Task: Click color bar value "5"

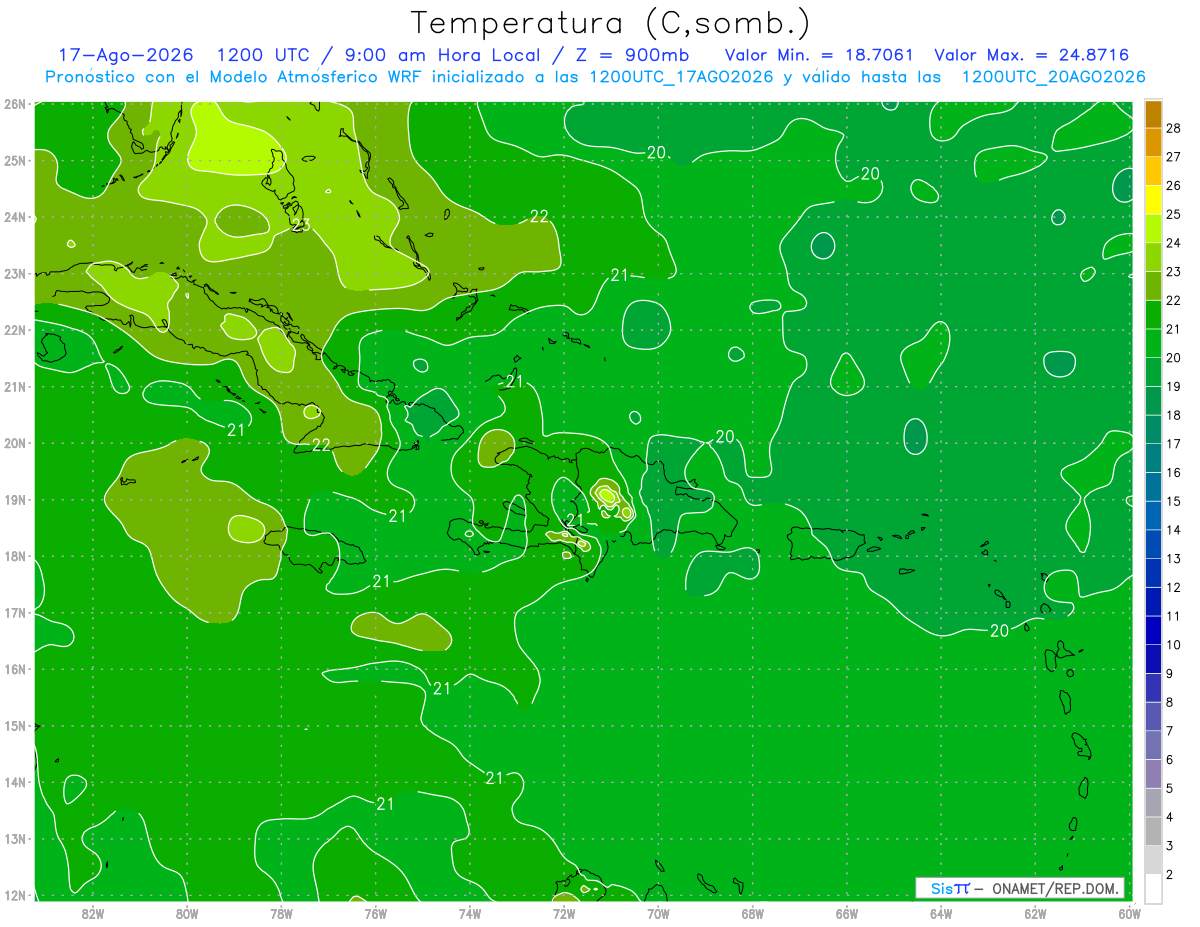Action: pyautogui.click(x=1170, y=789)
